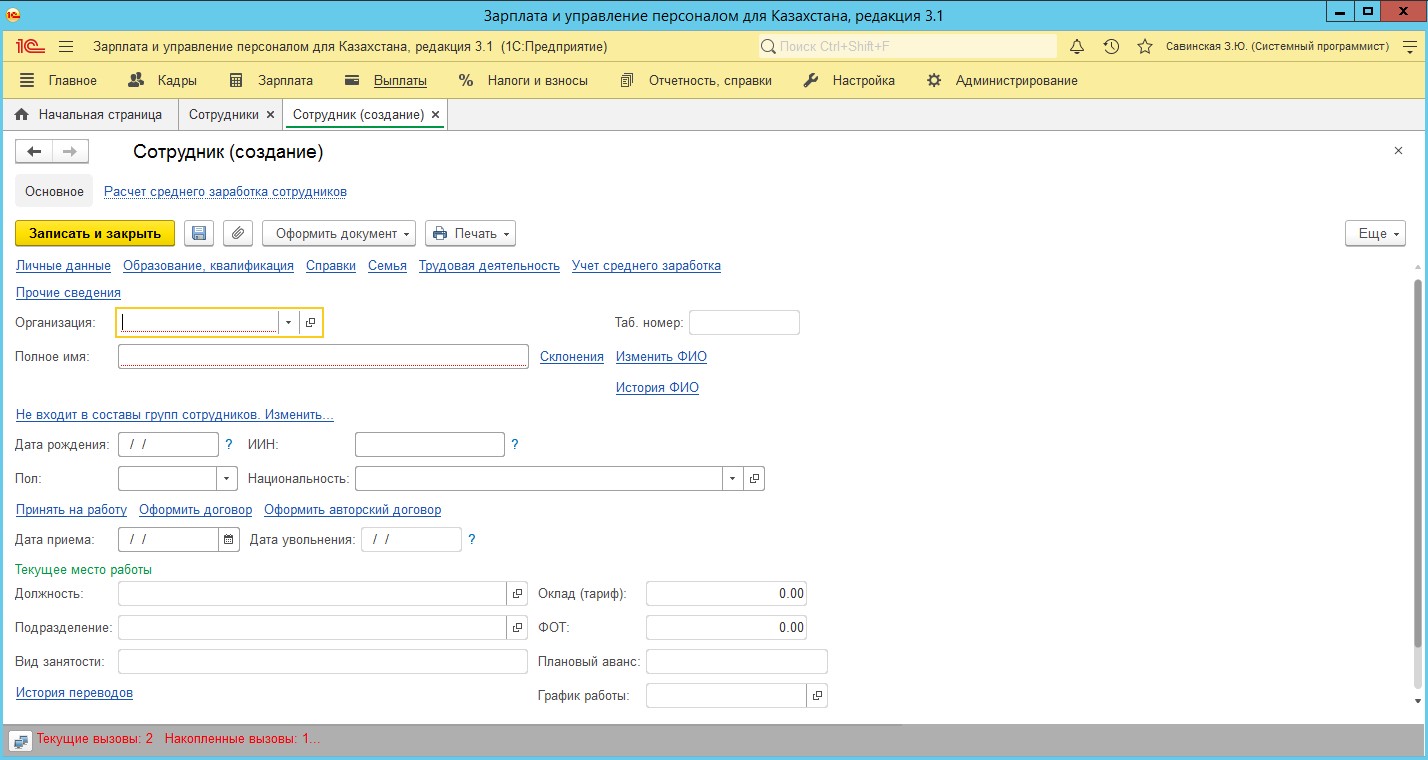Open favorites star icon
1428x760 pixels.
(1145, 47)
